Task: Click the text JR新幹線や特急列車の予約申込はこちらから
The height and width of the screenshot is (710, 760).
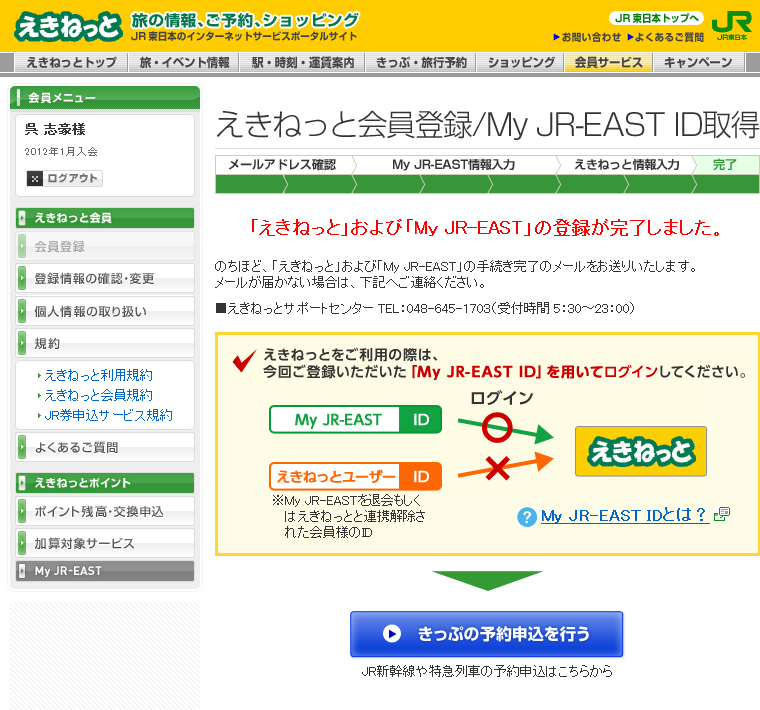Action: point(487,671)
